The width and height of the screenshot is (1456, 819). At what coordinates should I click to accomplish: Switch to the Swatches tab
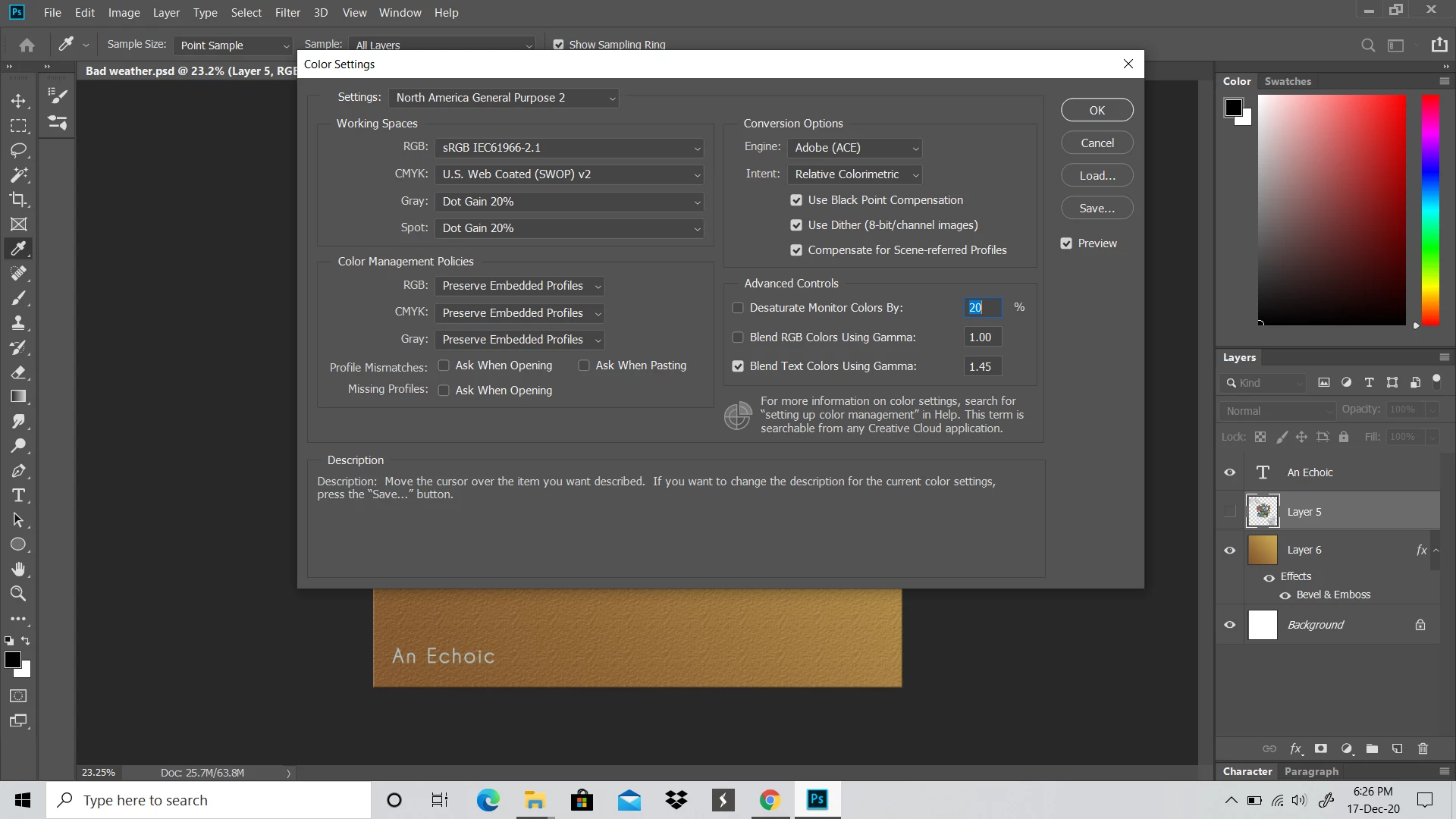tap(1287, 81)
